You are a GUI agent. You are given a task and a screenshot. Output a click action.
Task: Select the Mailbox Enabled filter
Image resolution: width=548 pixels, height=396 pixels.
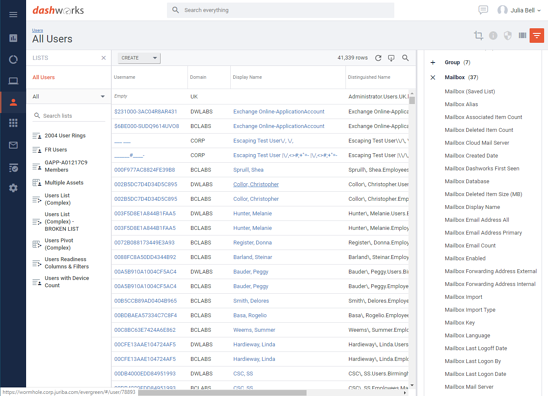coord(465,258)
